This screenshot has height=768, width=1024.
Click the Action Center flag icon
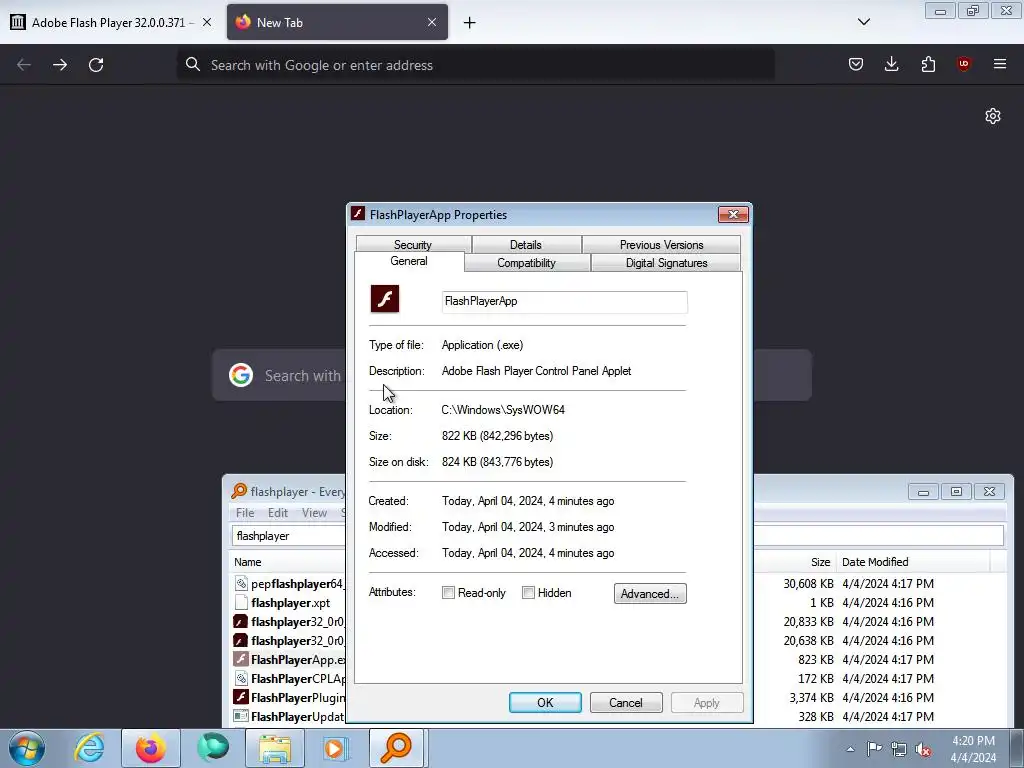pyautogui.click(x=874, y=749)
